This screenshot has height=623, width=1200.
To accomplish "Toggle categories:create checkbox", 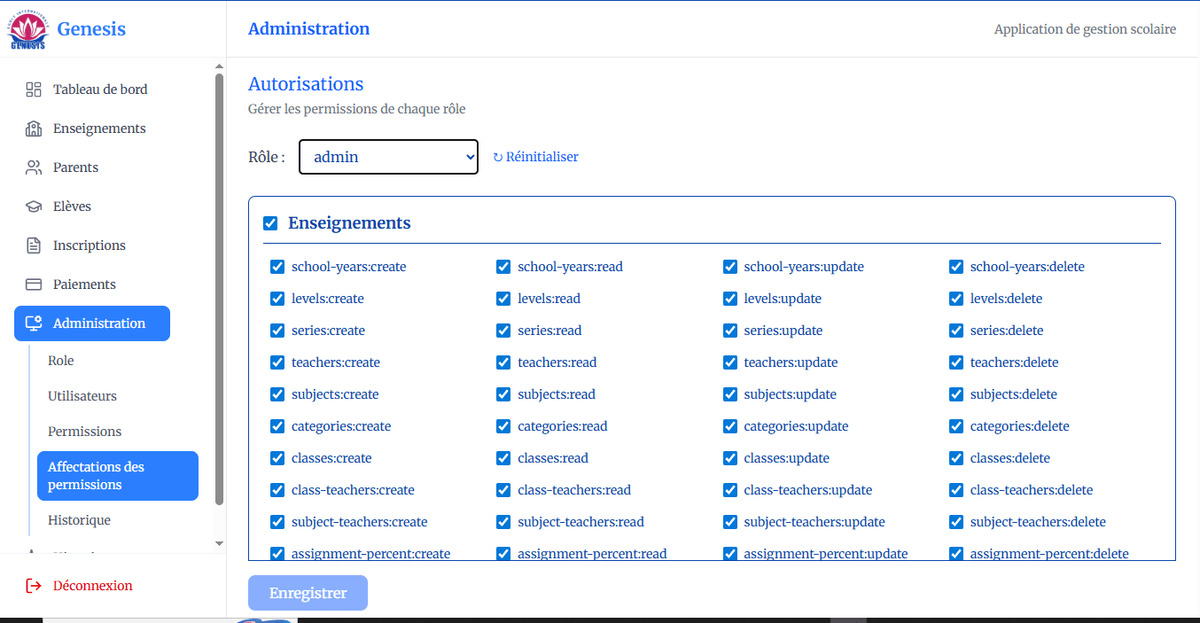I will point(277,426).
